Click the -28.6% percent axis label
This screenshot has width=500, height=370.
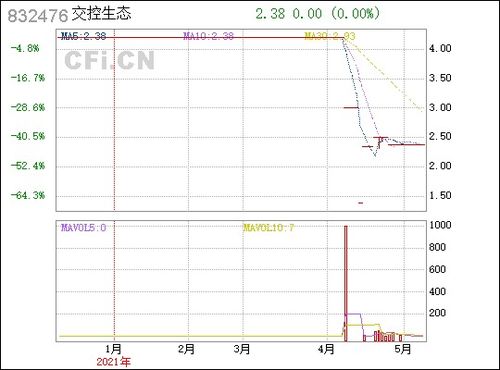[x=28, y=108]
